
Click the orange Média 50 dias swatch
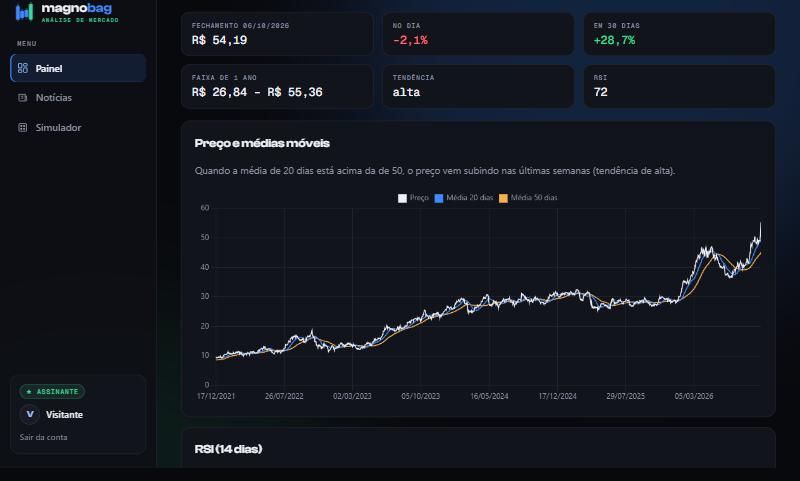[503, 198]
